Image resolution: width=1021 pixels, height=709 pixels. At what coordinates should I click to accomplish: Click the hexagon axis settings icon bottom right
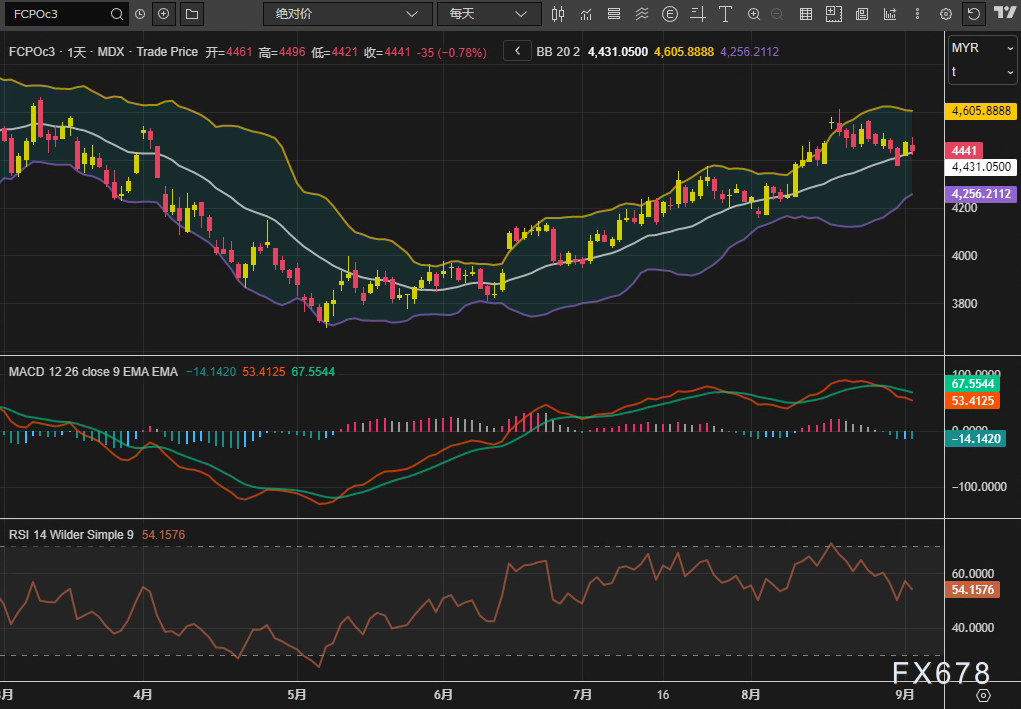tap(983, 694)
